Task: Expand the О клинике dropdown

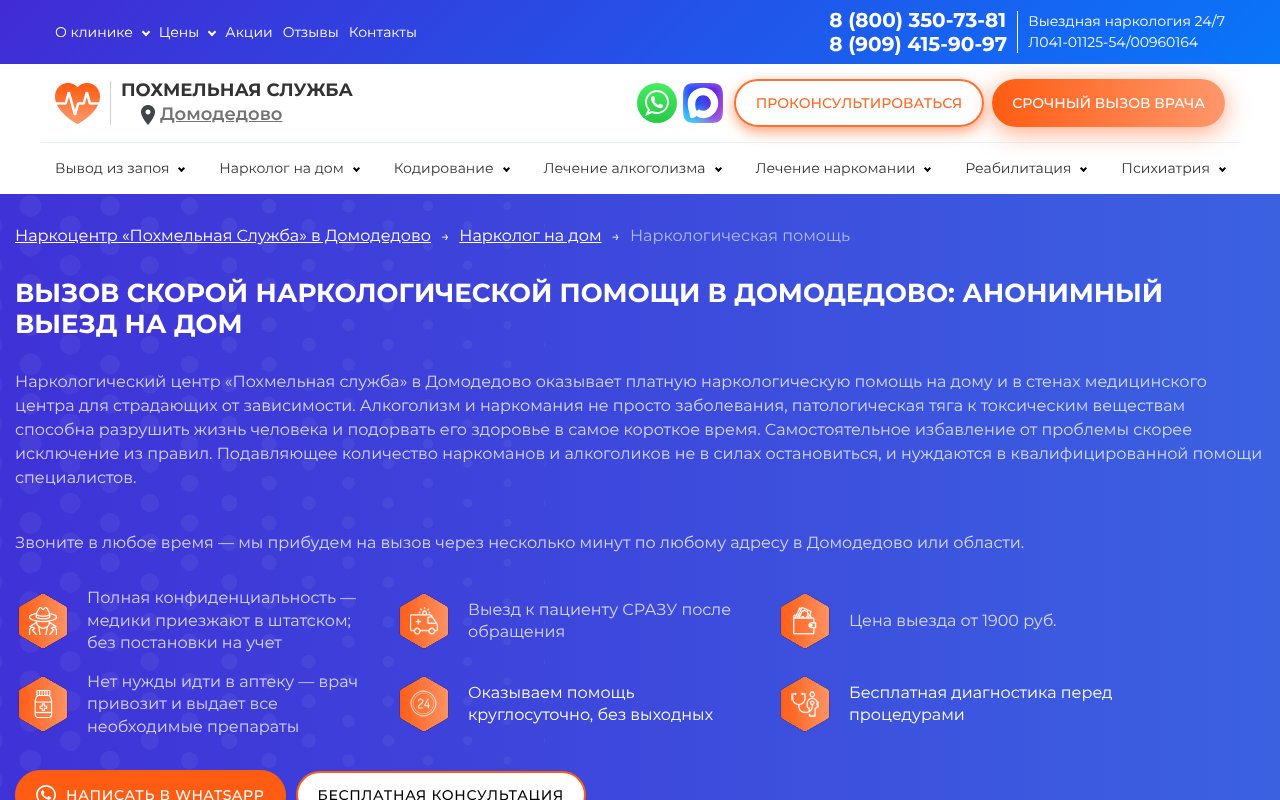Action: pos(93,32)
